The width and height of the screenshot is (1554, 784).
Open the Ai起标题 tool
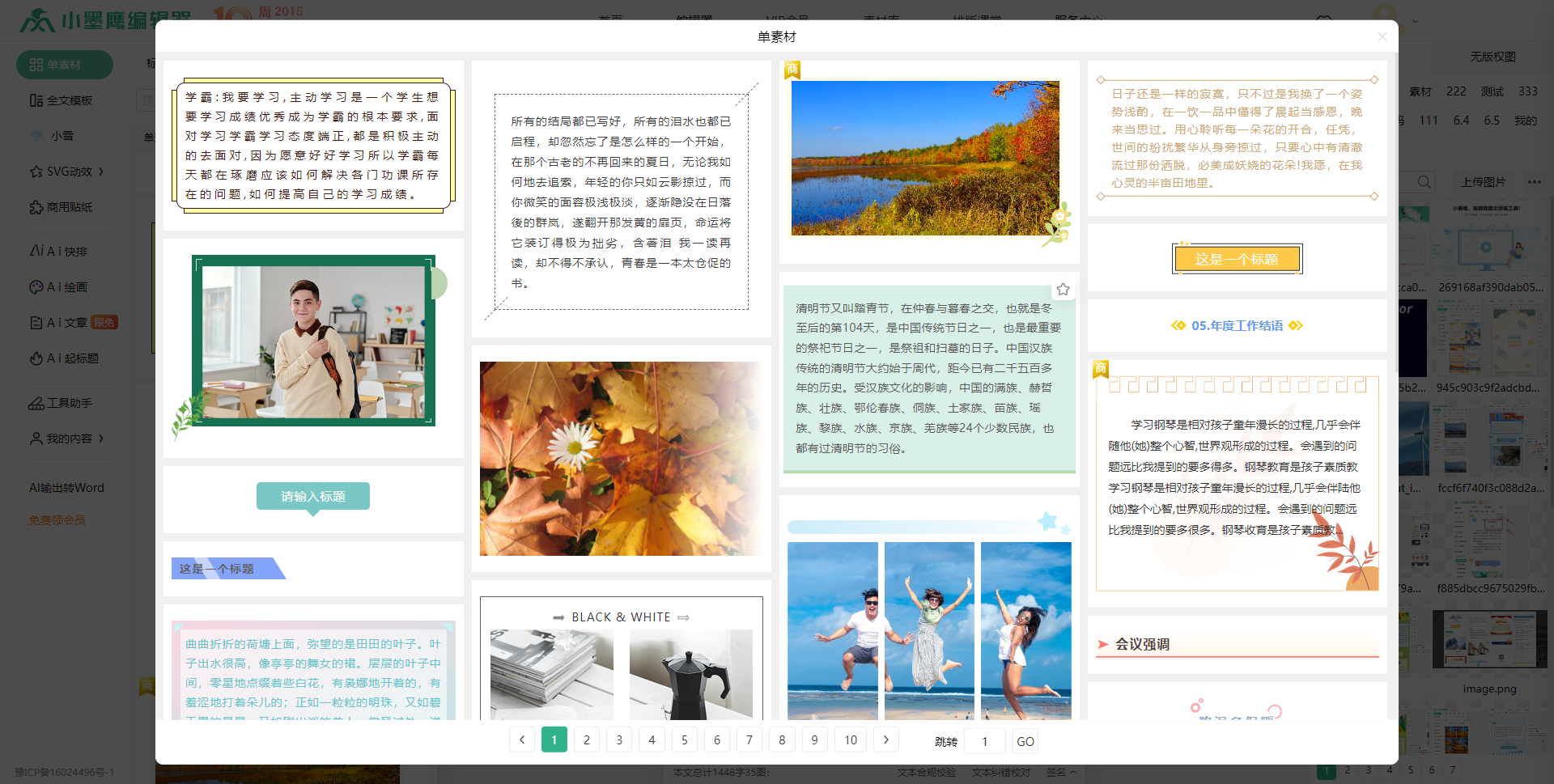[x=64, y=358]
